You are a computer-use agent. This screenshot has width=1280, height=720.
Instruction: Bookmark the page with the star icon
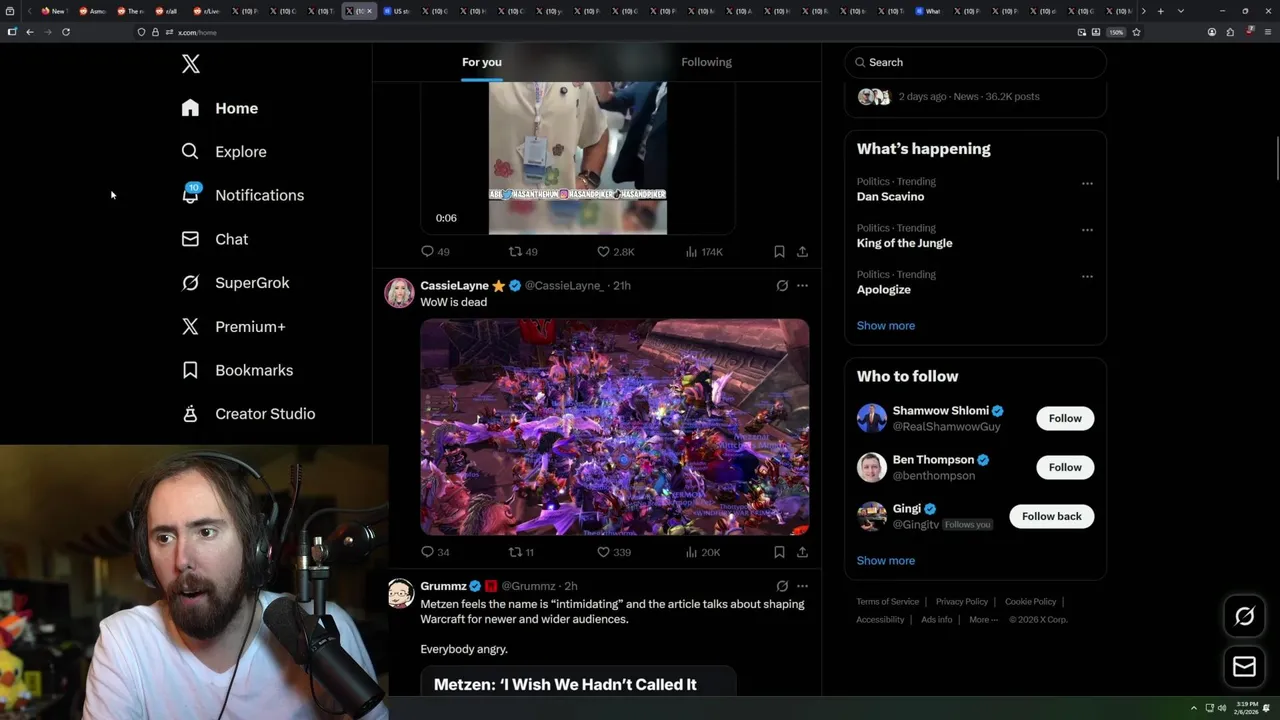(x=1136, y=32)
